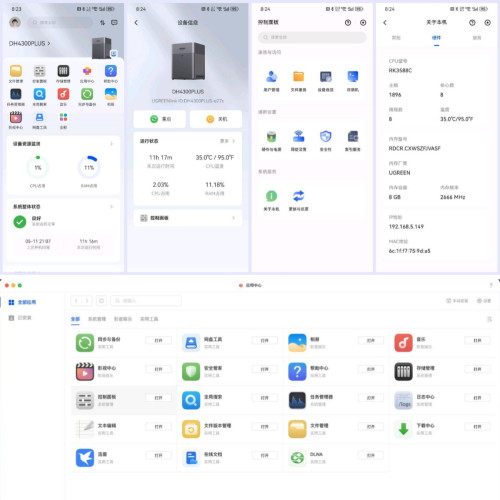
Task: Open the green About This Device icon
Action: coord(271,196)
